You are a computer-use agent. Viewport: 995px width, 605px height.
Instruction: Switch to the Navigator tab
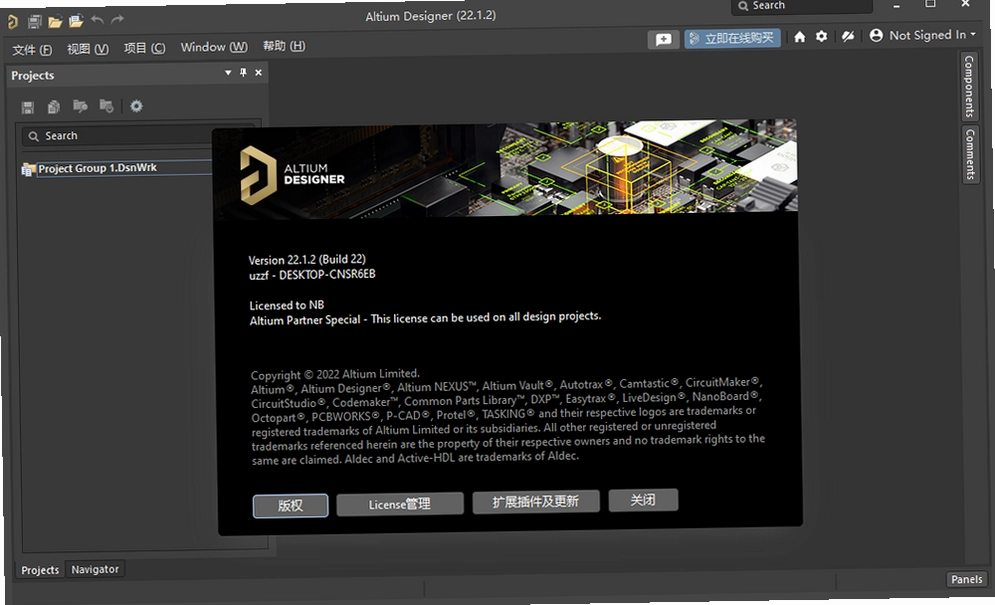click(95, 569)
